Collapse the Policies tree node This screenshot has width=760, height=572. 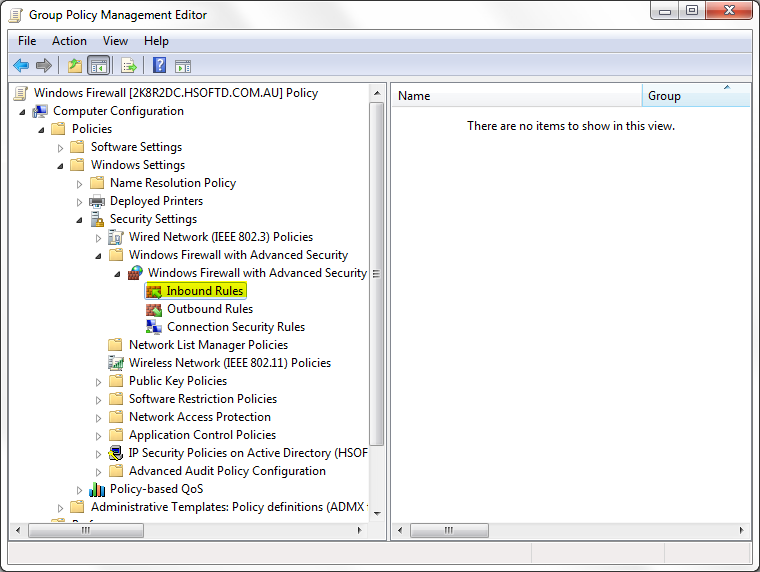[41, 130]
